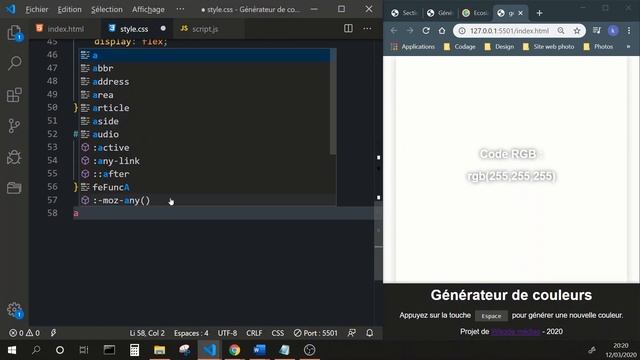Open Chrome home page
The width and height of the screenshot is (640, 360).
[x=442, y=31]
